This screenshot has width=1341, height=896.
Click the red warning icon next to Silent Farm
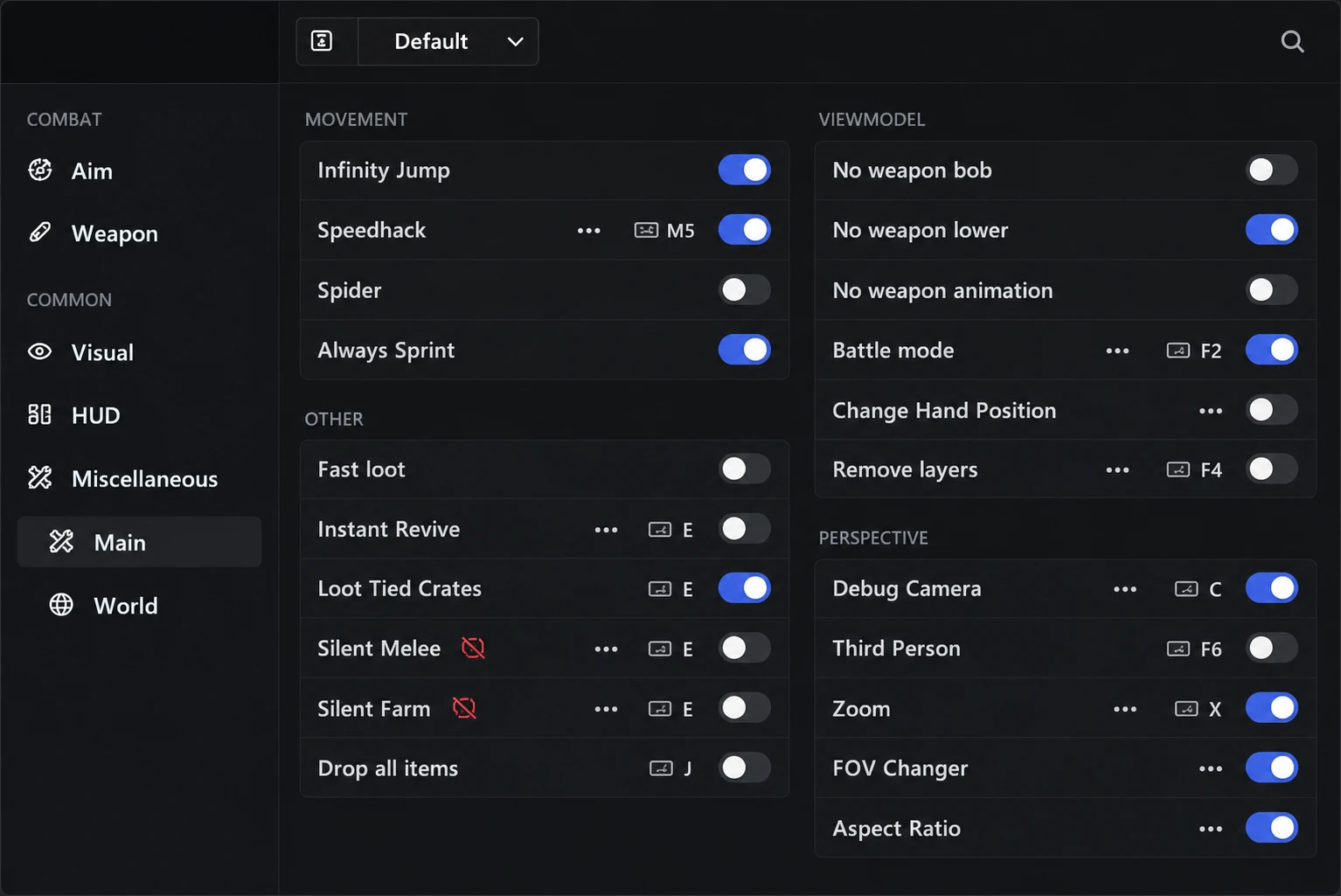(x=464, y=708)
